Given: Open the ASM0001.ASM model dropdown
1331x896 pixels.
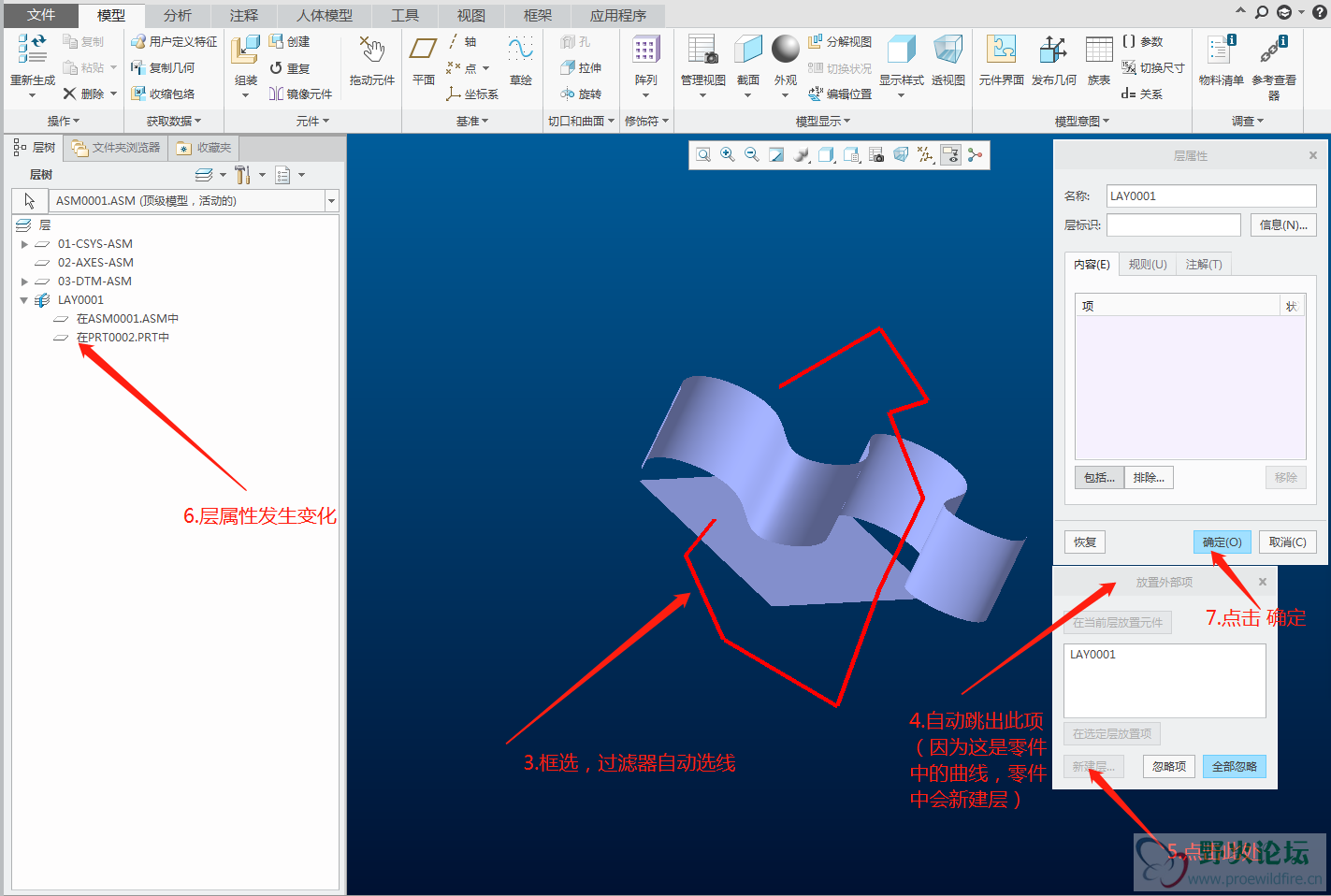Looking at the screenshot, I should pyautogui.click(x=331, y=201).
